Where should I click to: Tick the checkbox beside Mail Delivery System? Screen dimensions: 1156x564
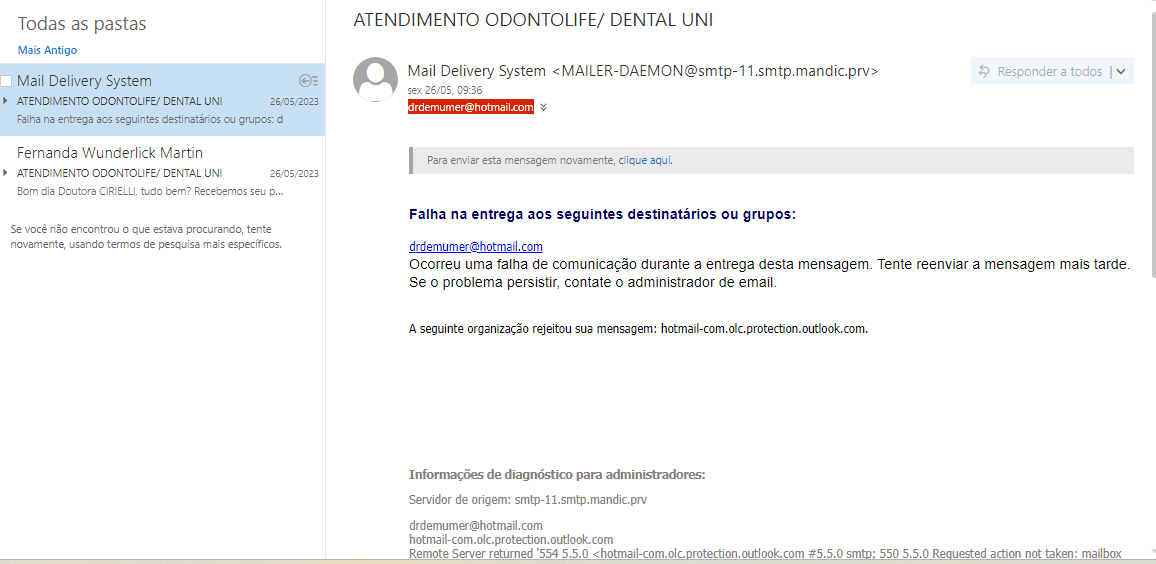tap(6, 81)
